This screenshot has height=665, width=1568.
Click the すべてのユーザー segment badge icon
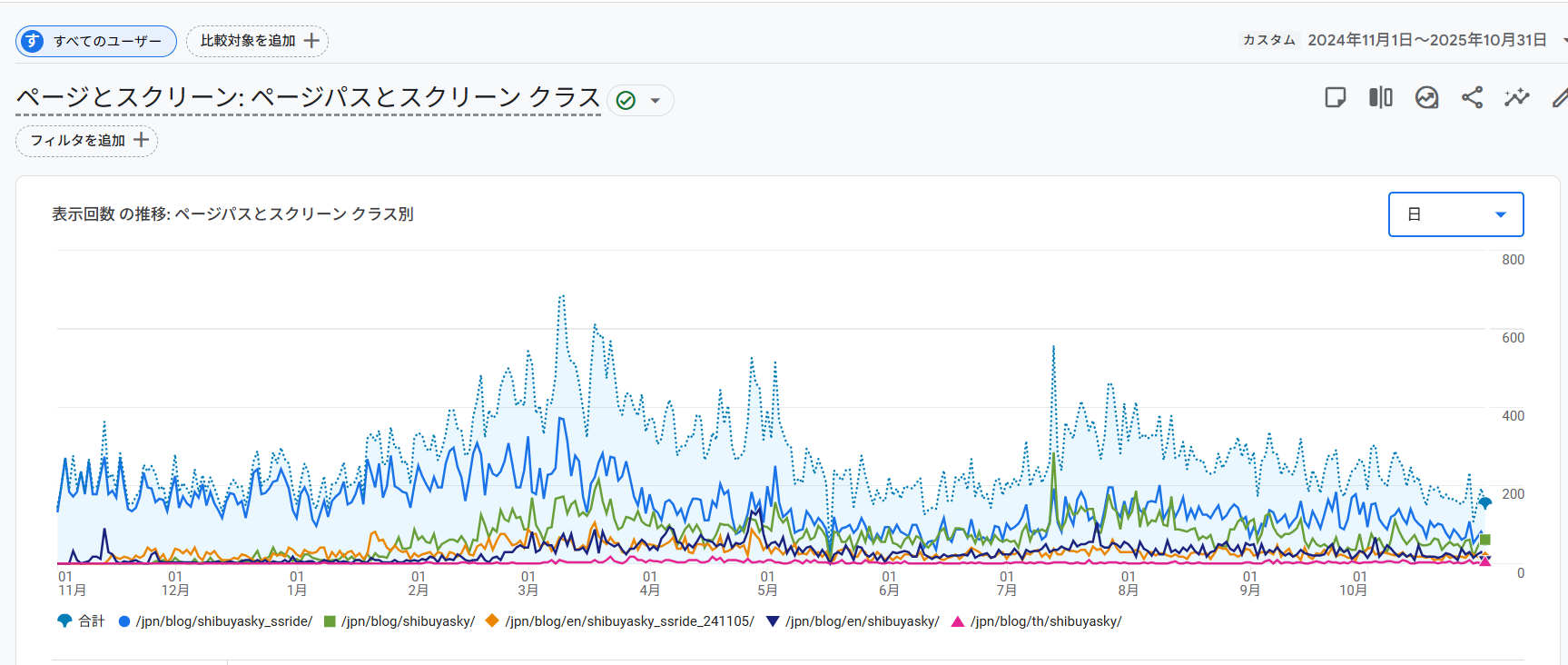32,41
